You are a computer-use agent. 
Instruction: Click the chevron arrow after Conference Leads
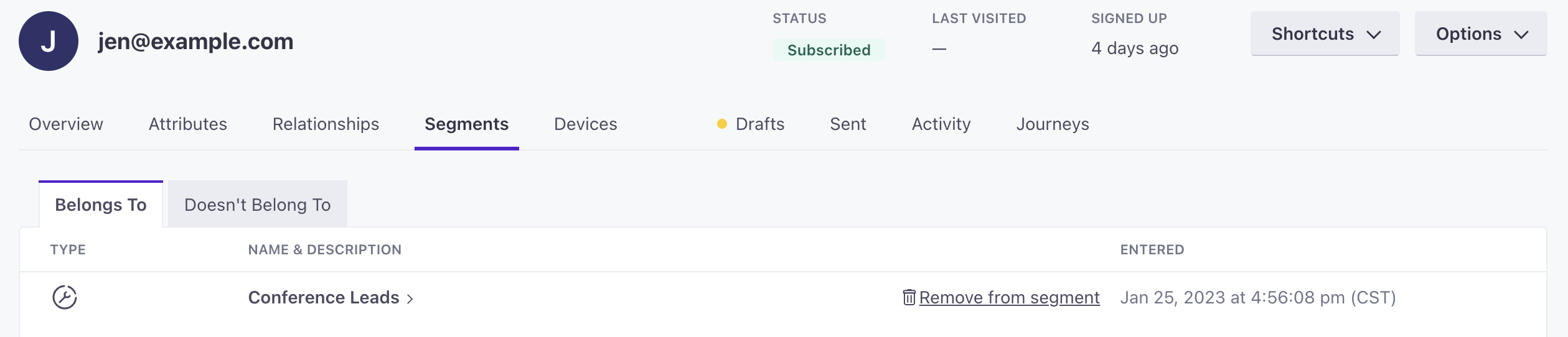click(410, 299)
